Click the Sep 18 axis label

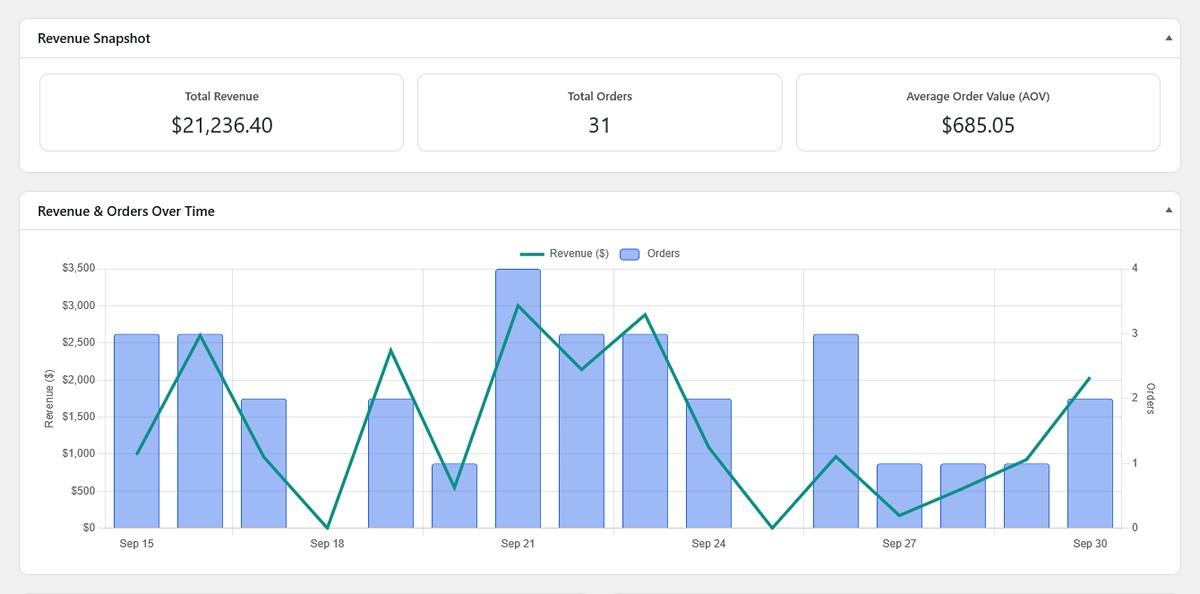click(327, 544)
